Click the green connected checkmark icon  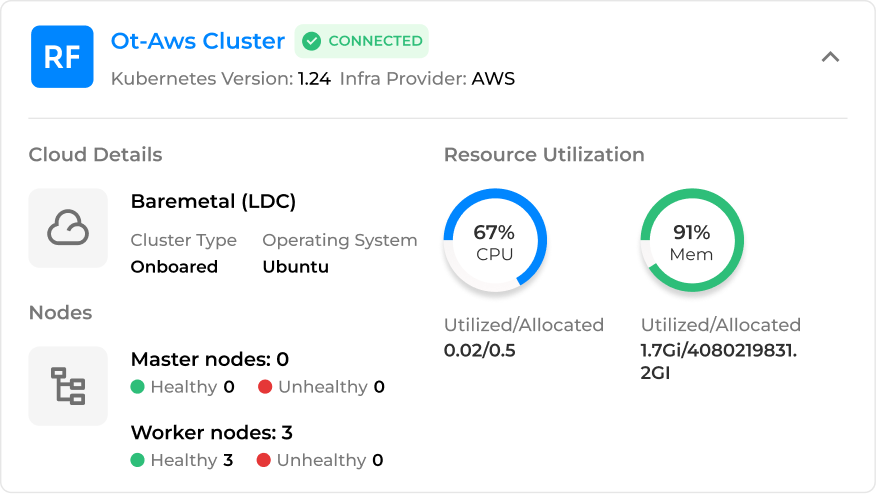[312, 41]
